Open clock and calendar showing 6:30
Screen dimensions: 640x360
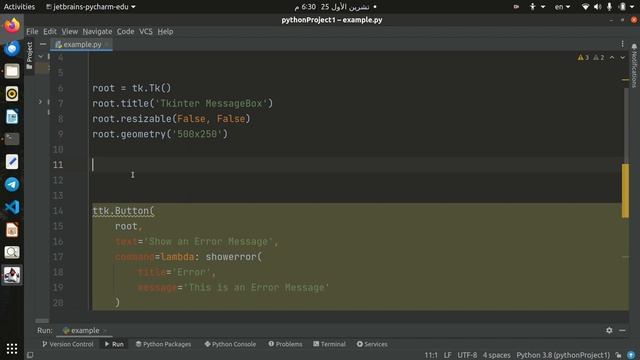pos(335,7)
